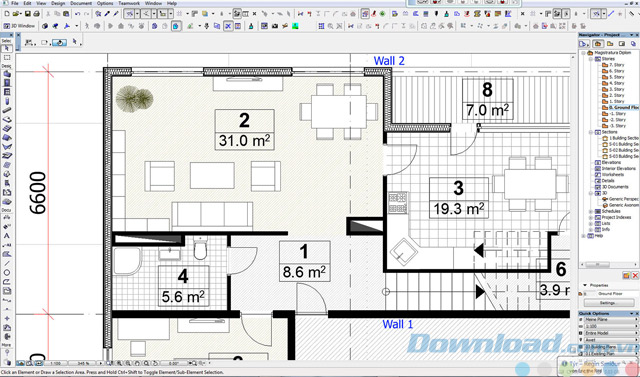
Task: Click the Undo arrow icon
Action: pyautogui.click(x=78, y=14)
